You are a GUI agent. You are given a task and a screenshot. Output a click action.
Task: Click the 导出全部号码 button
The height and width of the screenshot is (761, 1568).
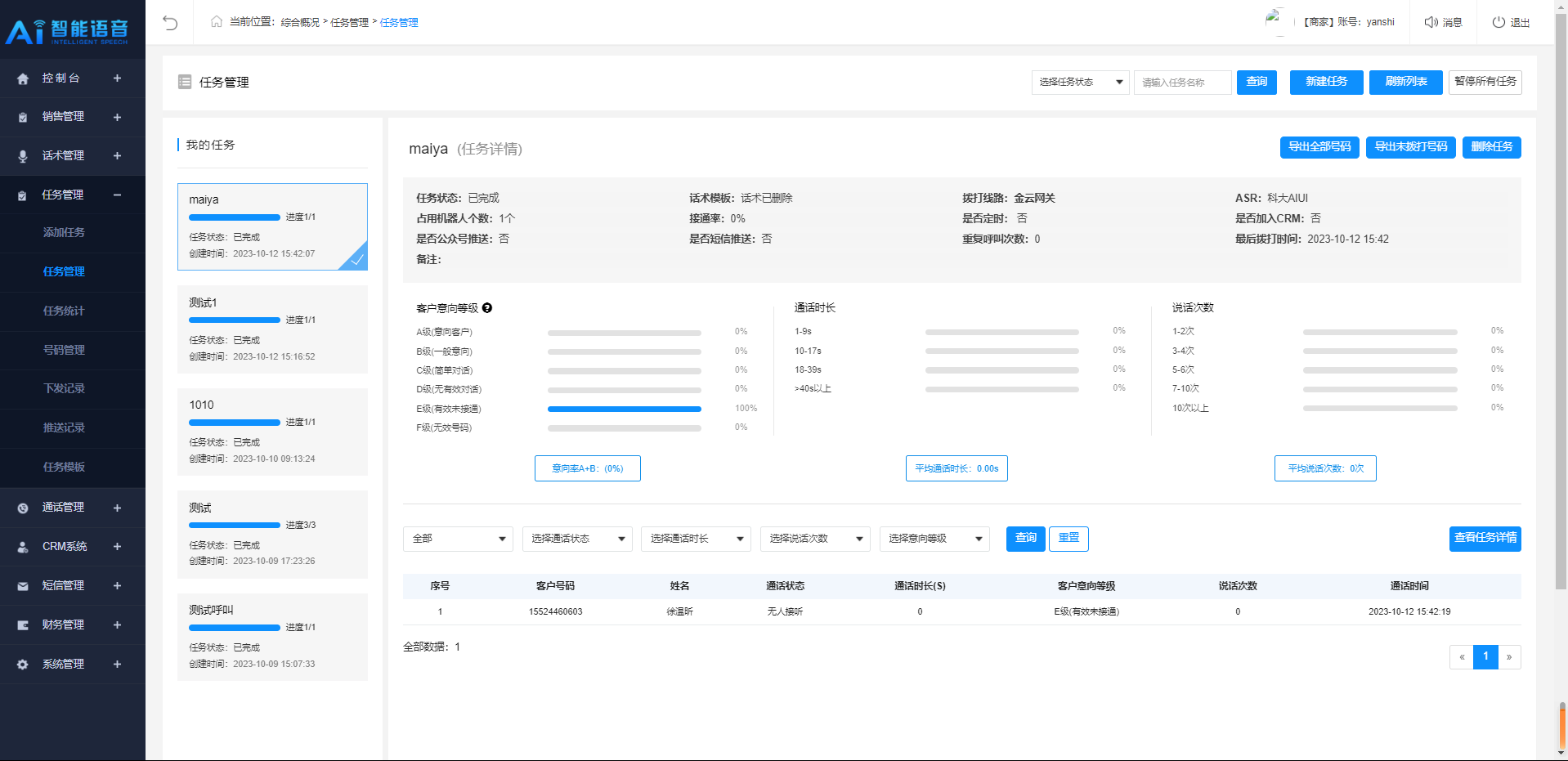click(x=1319, y=147)
